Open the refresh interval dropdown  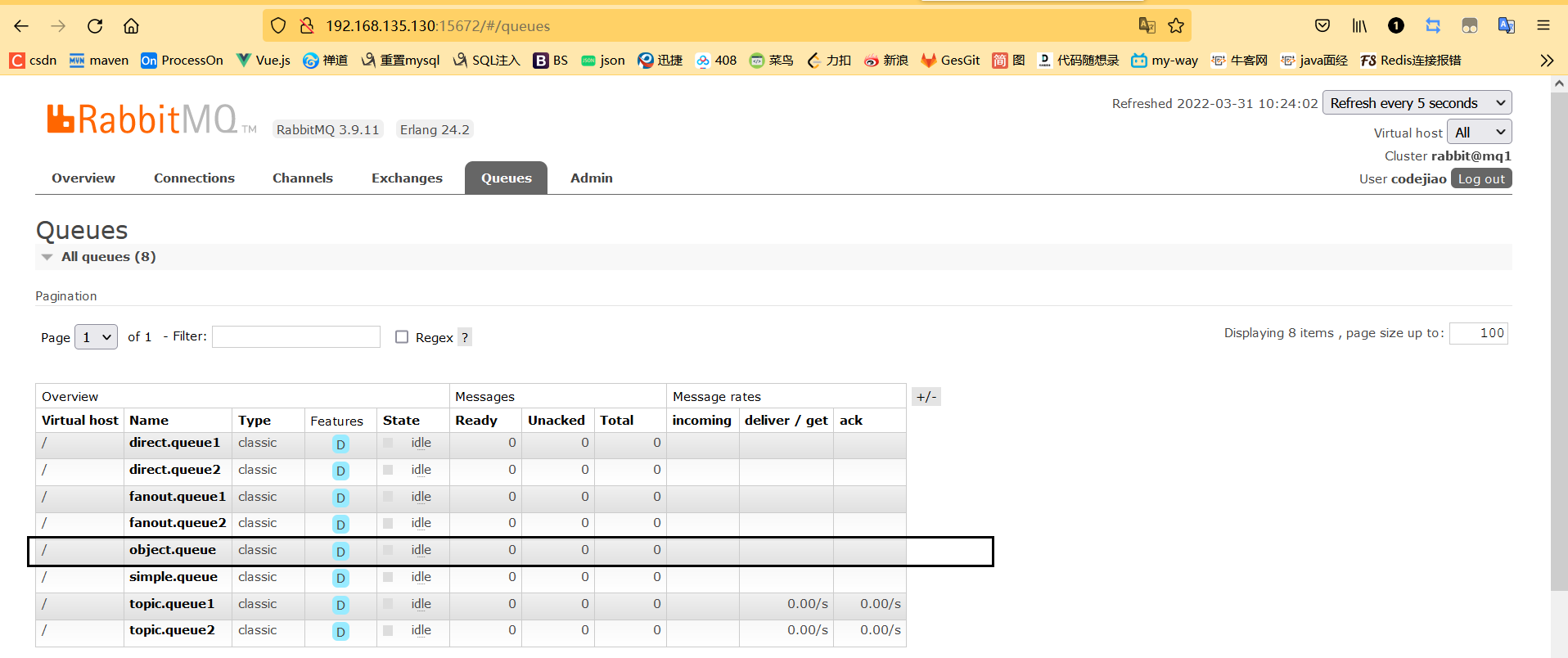click(x=1417, y=103)
